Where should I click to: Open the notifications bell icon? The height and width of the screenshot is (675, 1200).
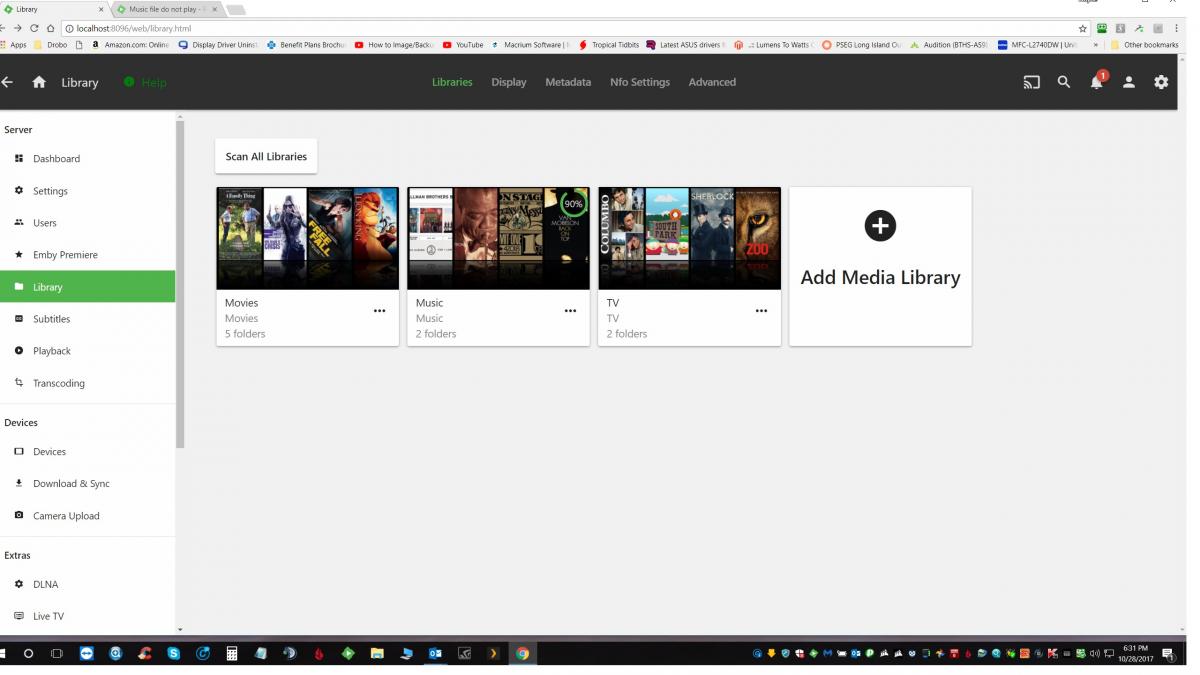(1096, 83)
